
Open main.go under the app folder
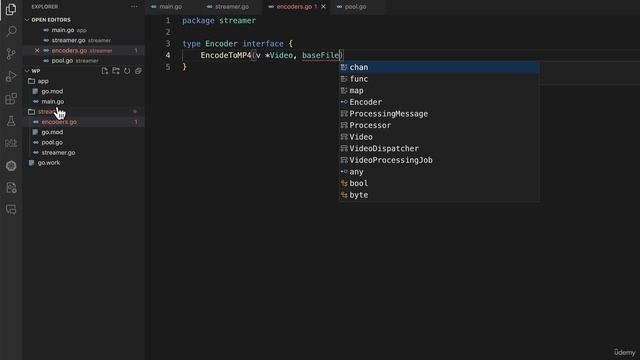tap(53, 102)
